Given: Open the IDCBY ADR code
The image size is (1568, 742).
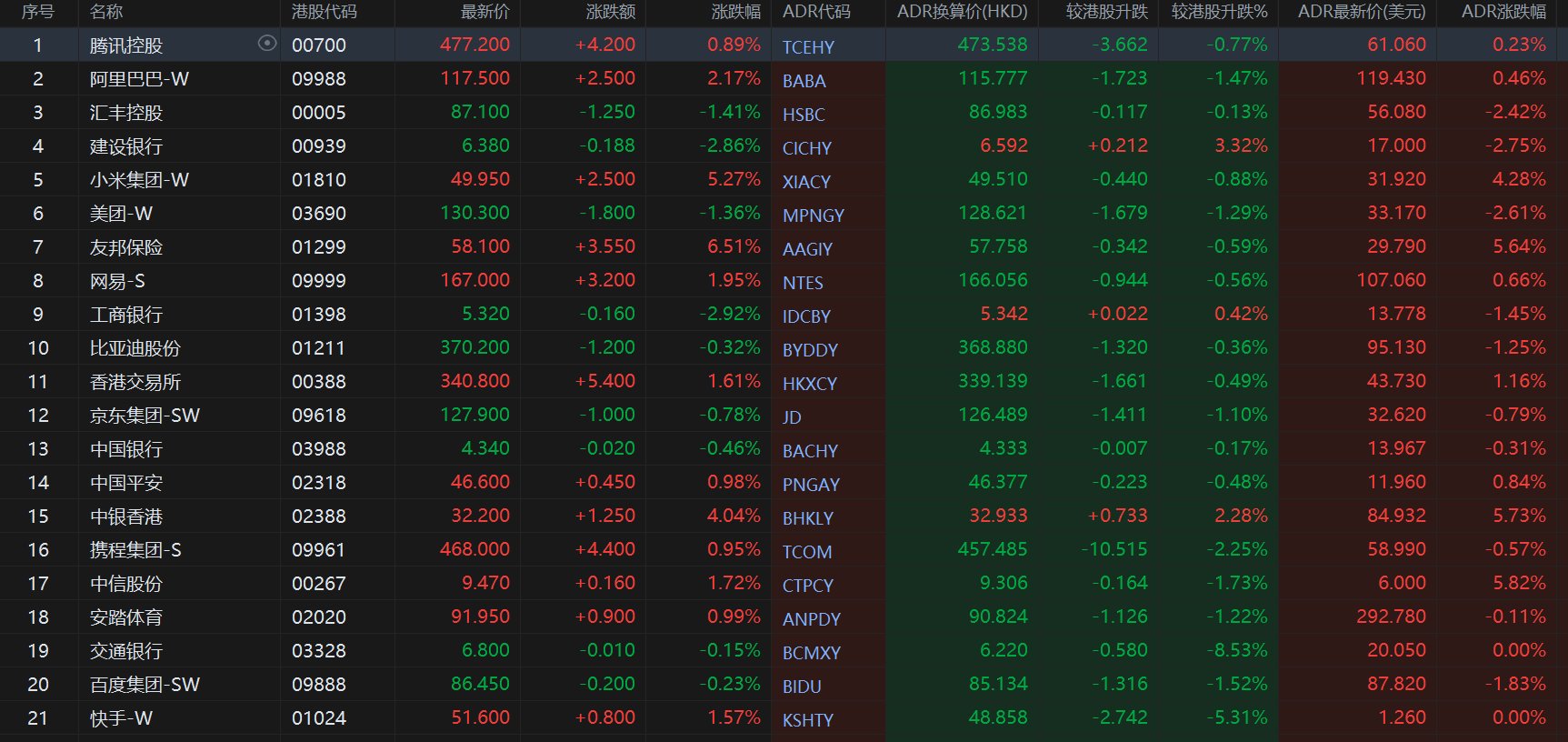Looking at the screenshot, I should tap(806, 316).
